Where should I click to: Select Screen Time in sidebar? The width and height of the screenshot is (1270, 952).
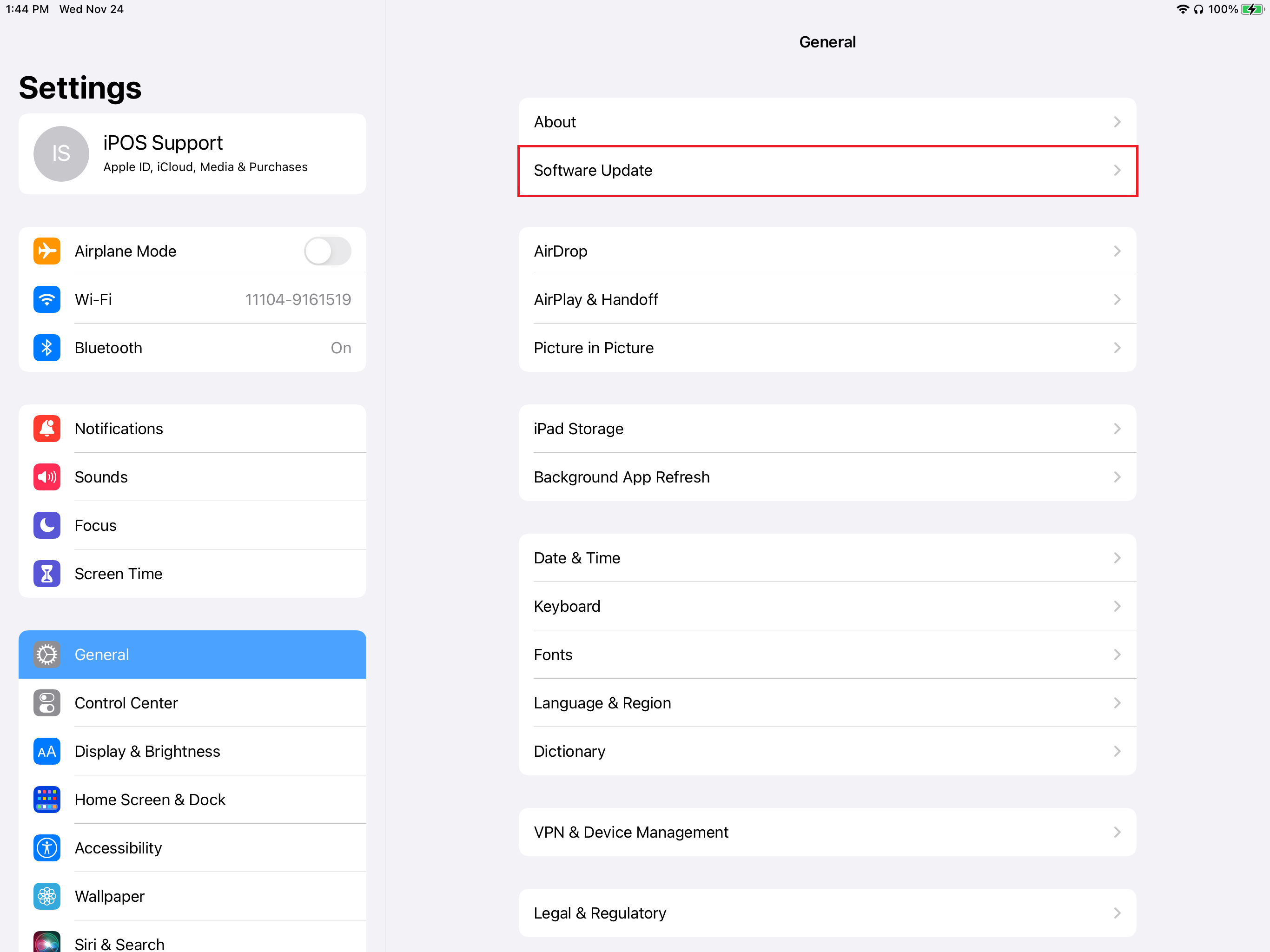(192, 573)
